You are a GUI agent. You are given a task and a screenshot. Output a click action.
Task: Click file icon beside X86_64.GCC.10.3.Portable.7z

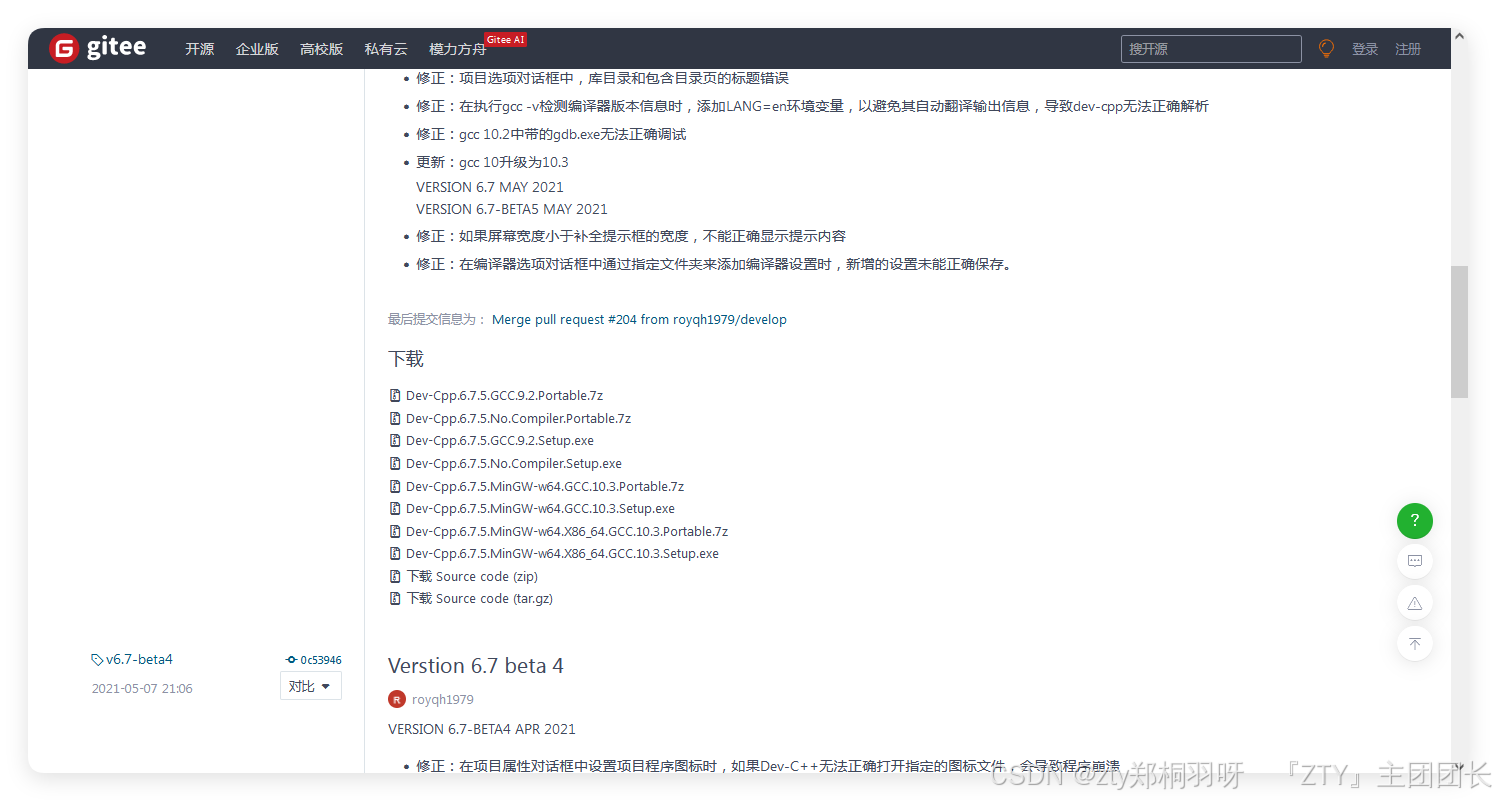[395, 532]
